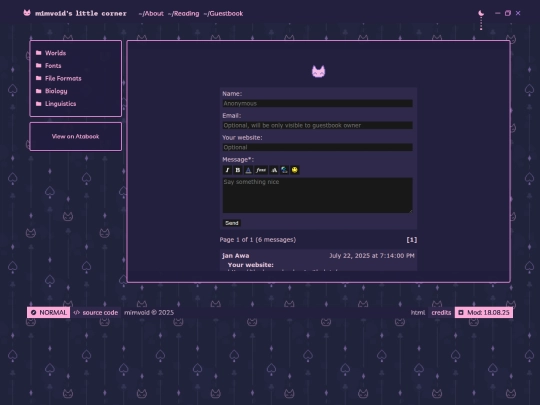Open the credits link
Screen dimensions: 540x405
click(x=441, y=312)
